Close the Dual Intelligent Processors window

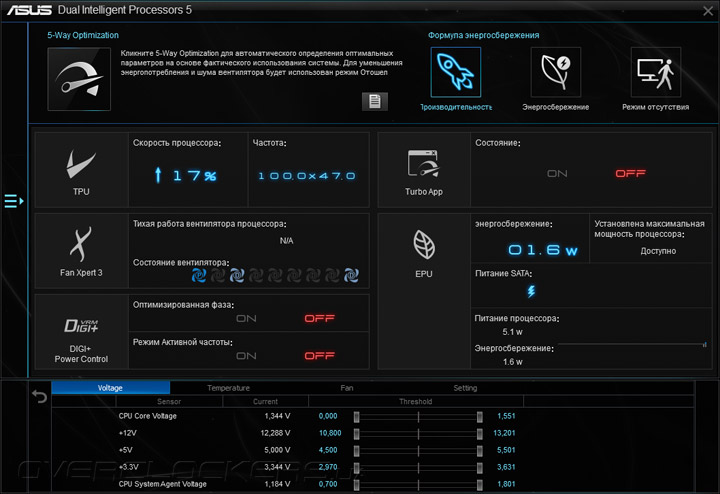click(708, 11)
